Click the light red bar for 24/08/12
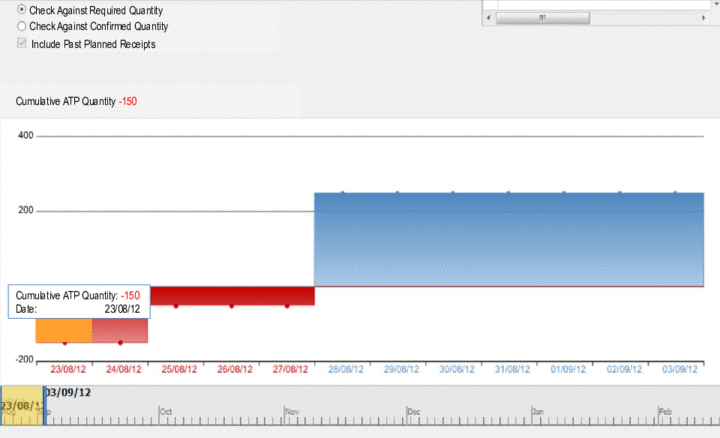 [x=120, y=331]
